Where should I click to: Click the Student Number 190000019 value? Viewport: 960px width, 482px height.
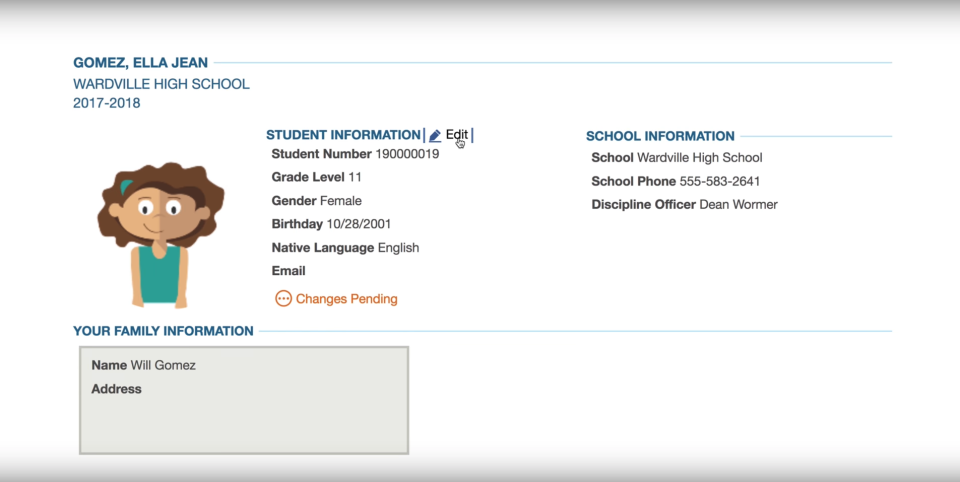pos(407,154)
